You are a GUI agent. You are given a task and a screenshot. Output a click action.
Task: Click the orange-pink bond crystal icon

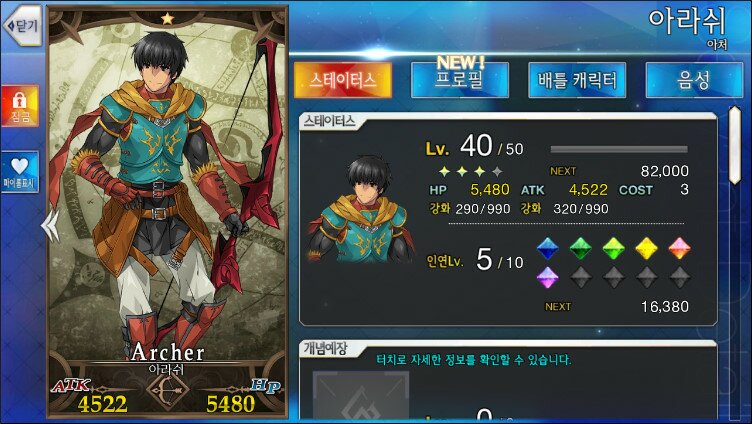pyautogui.click(x=680, y=248)
